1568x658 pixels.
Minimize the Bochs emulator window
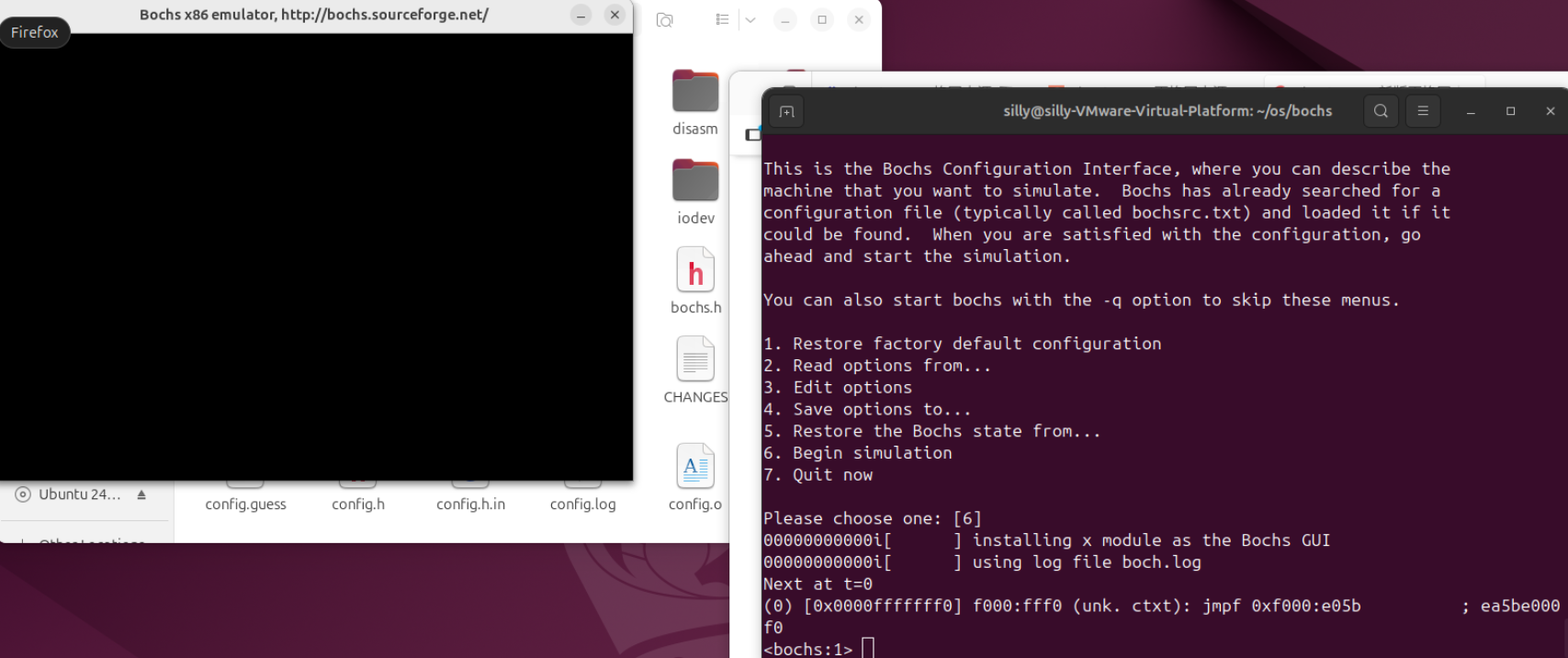click(581, 15)
